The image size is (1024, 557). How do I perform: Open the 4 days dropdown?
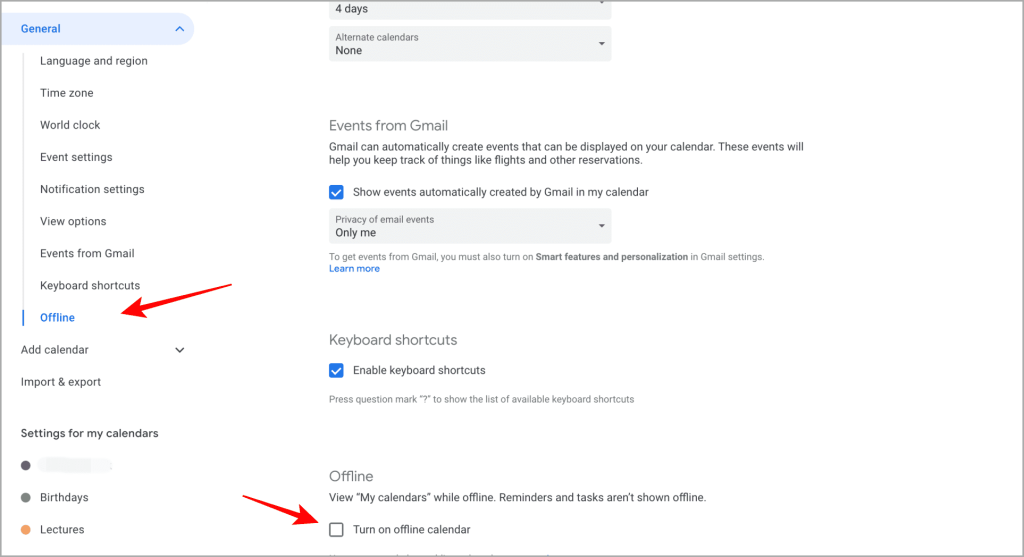pyautogui.click(x=470, y=9)
